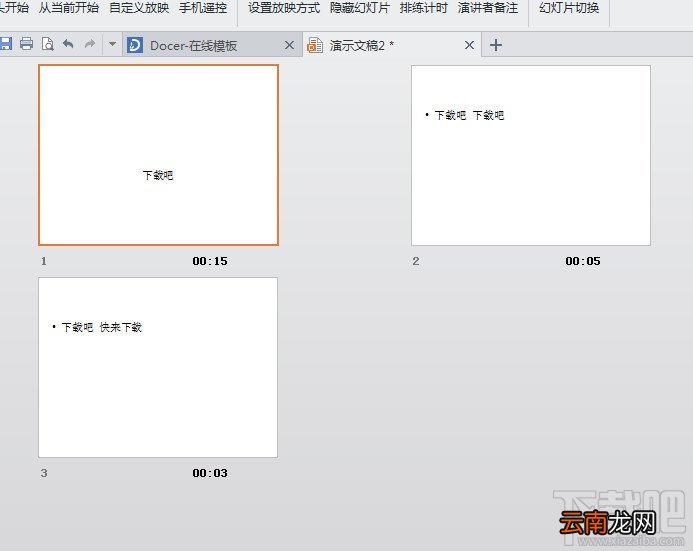
Task: Click 隐藏幻灯片 button
Action: 360,8
